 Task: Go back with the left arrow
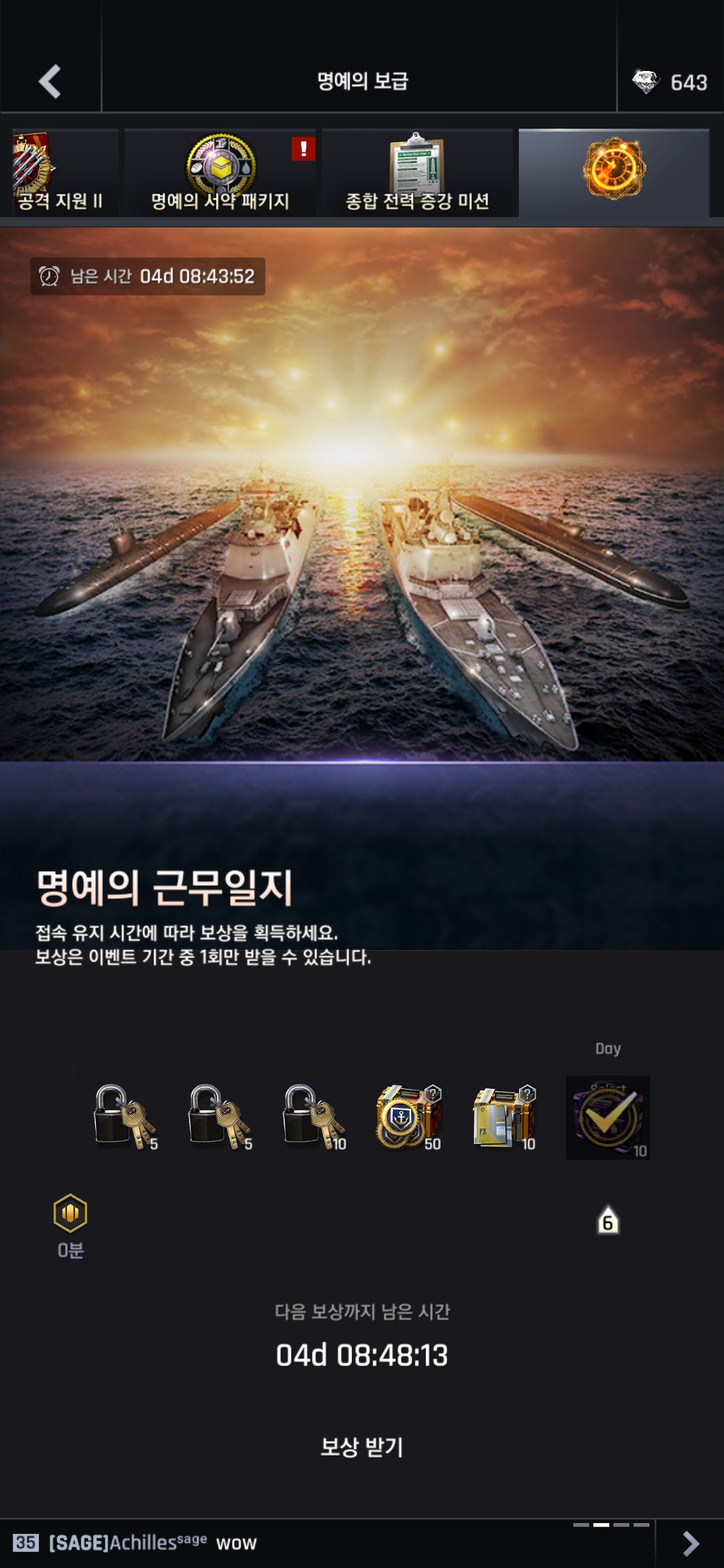(x=50, y=82)
